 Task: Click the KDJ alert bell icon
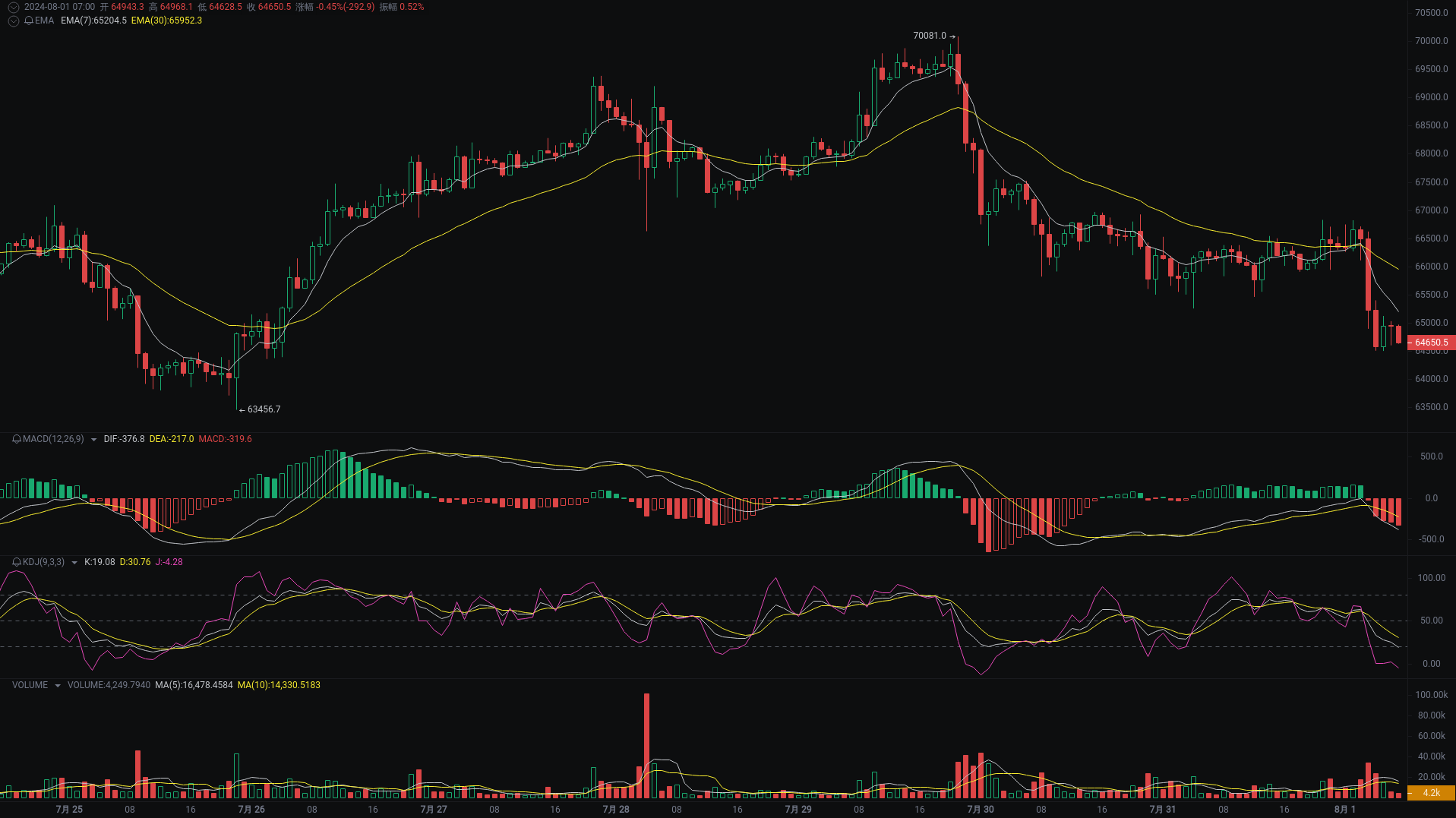17,562
